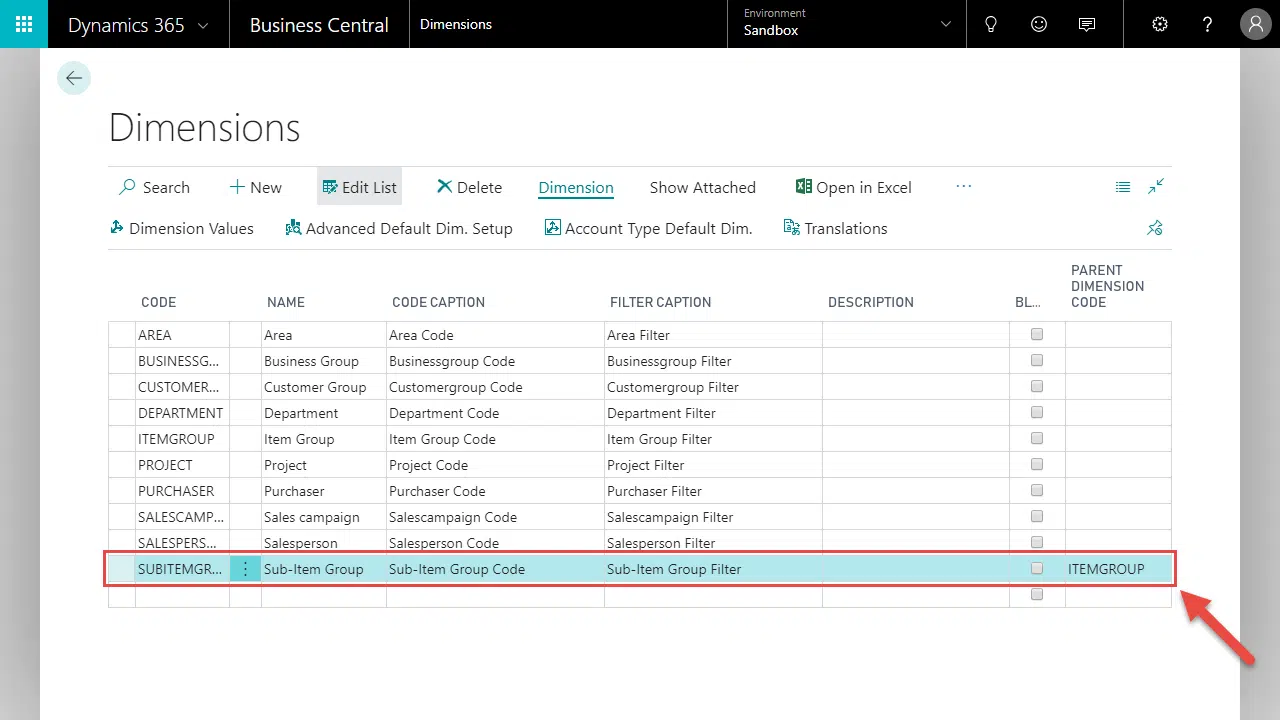Click the question mark help icon
This screenshot has width=1280, height=720.
click(1208, 24)
